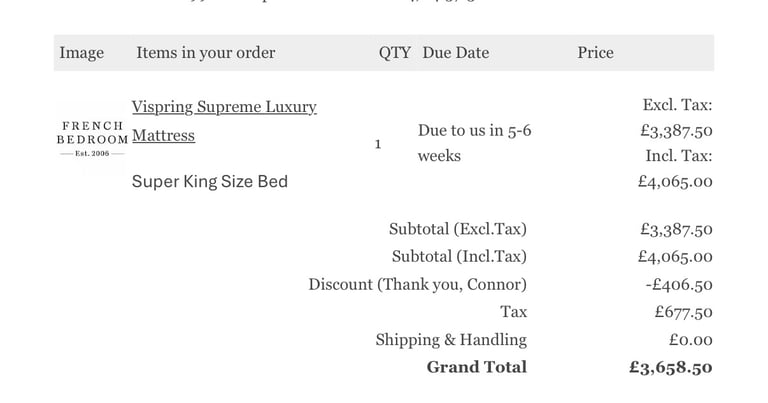Select the Super King Size Bed text
This screenshot has width=768, height=403.
click(x=210, y=181)
